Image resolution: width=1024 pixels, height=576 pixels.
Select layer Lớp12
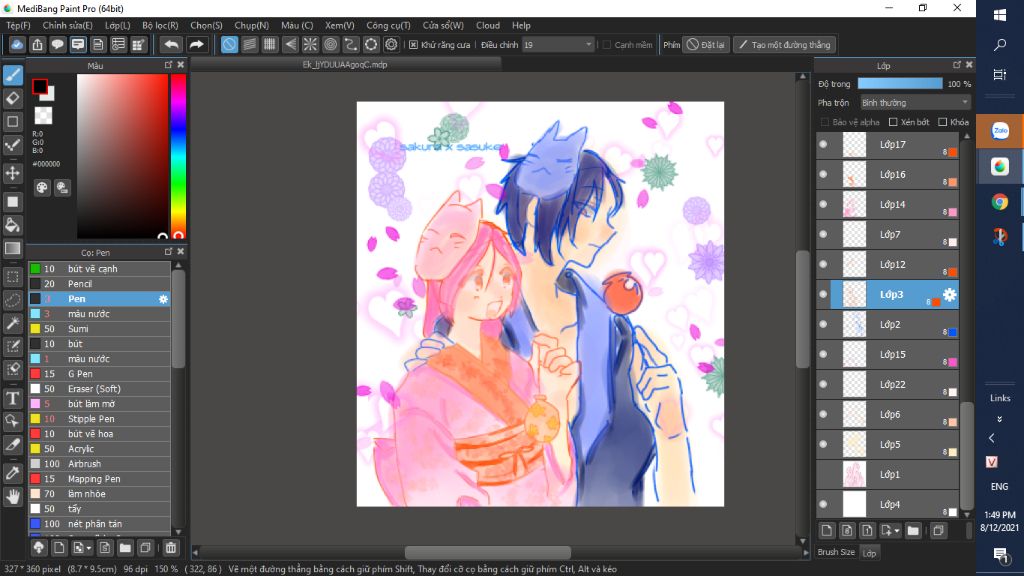(888, 264)
